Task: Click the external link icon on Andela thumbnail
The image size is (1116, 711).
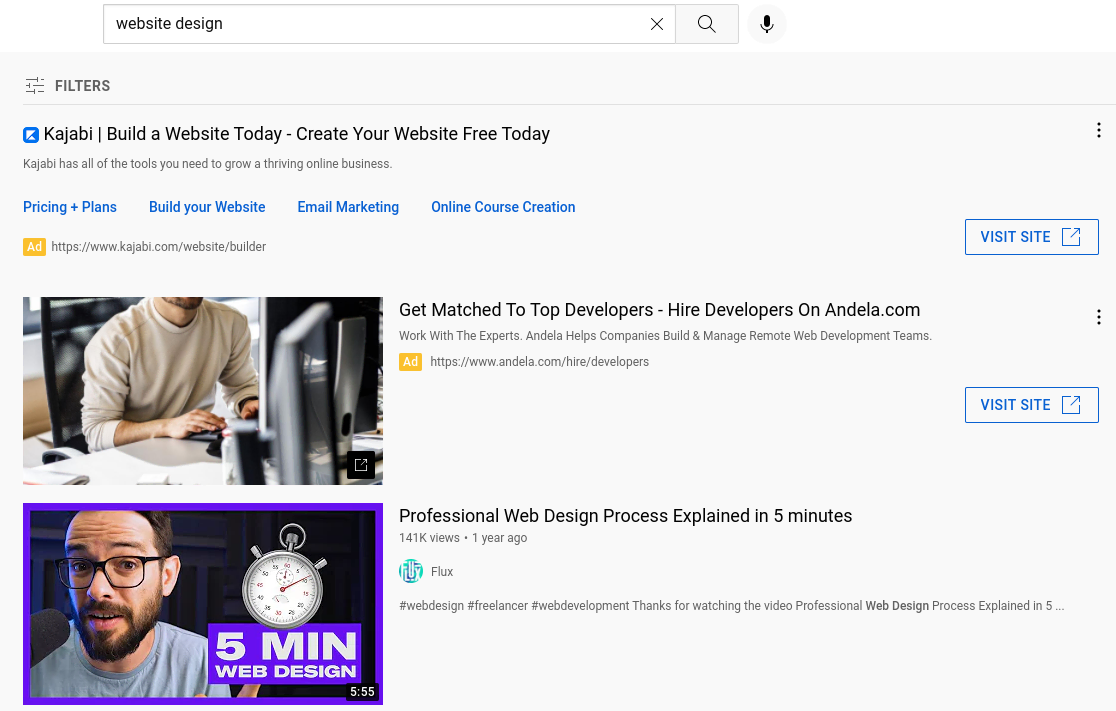Action: point(361,465)
